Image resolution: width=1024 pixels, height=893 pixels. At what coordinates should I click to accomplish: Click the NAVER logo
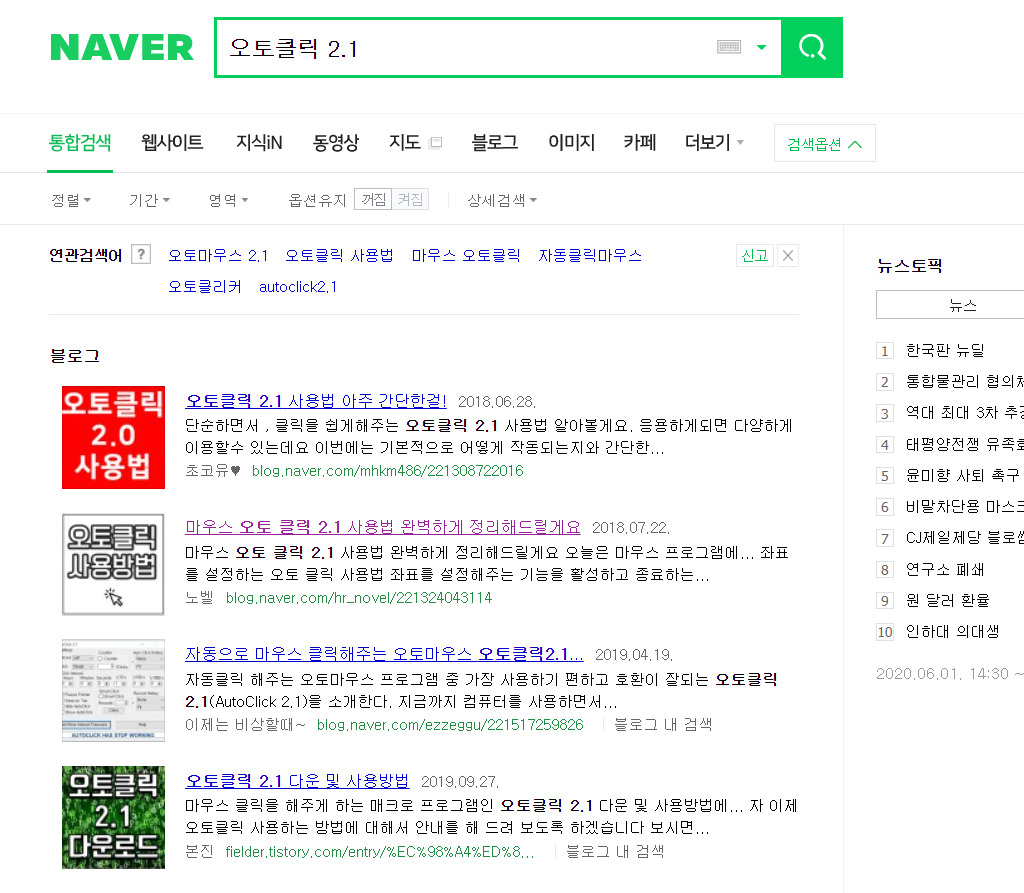pyautogui.click(x=121, y=48)
